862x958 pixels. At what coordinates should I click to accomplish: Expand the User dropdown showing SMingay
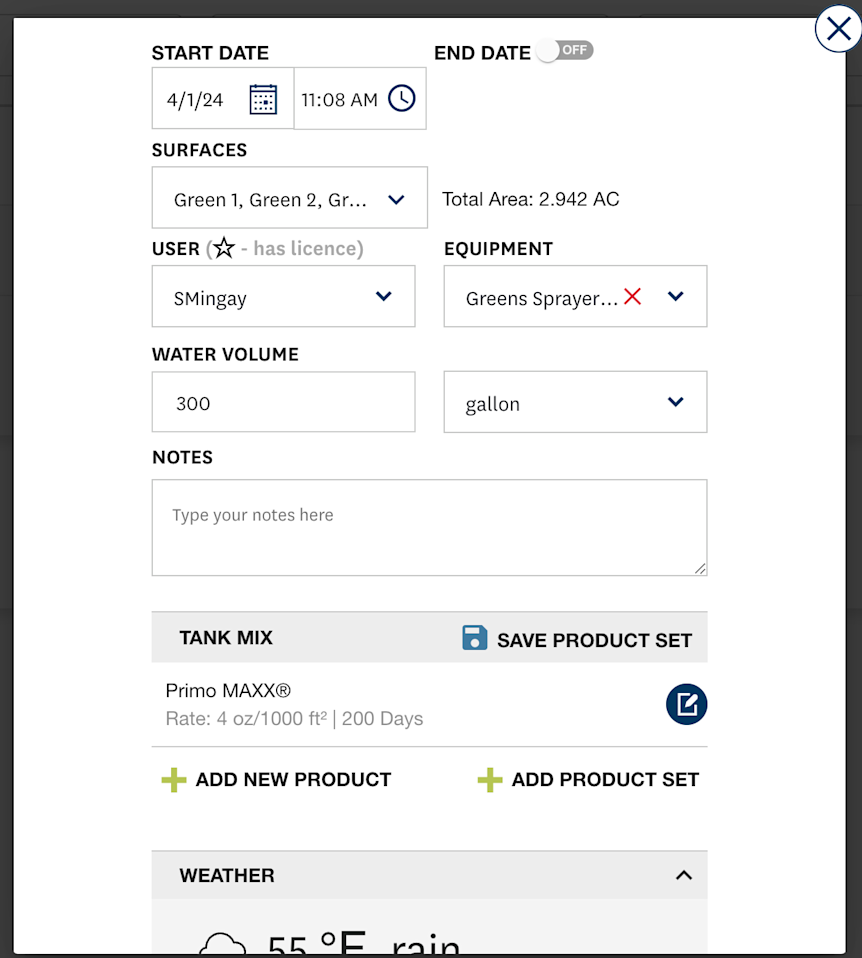[x=383, y=296]
